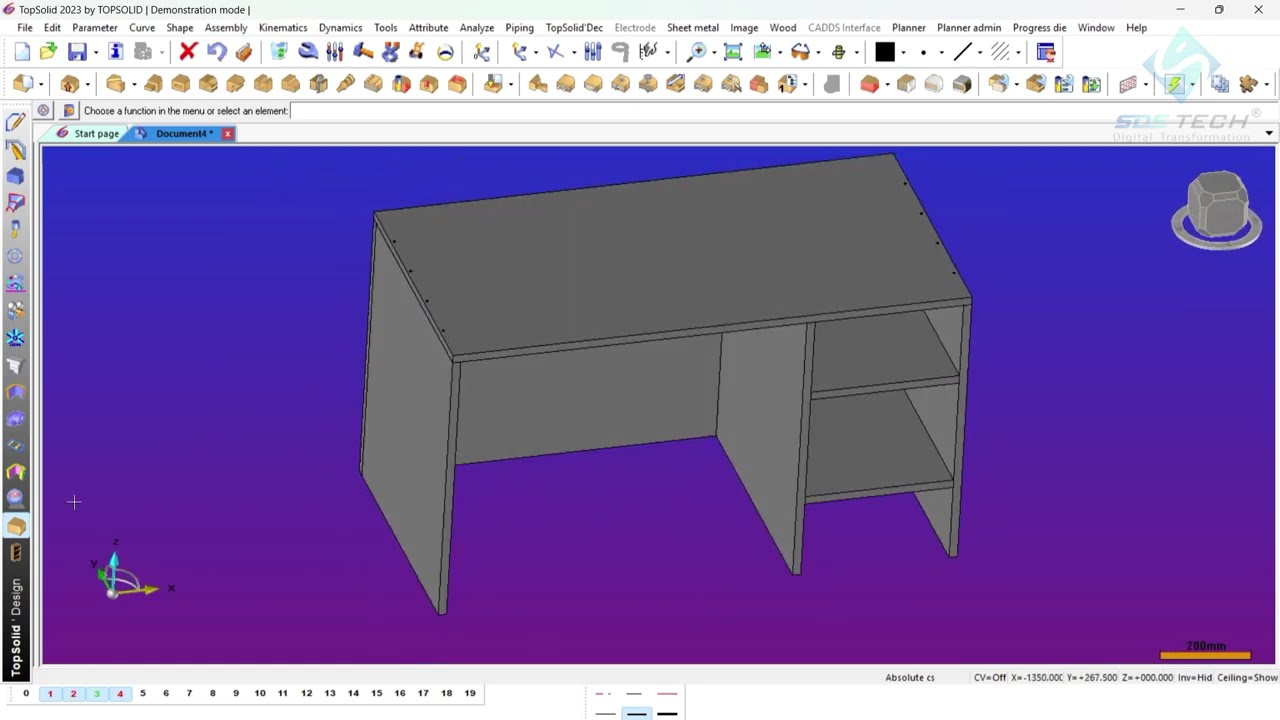Toggle layer 1 in the layer bar
Image resolution: width=1280 pixels, height=720 pixels.
(x=50, y=693)
